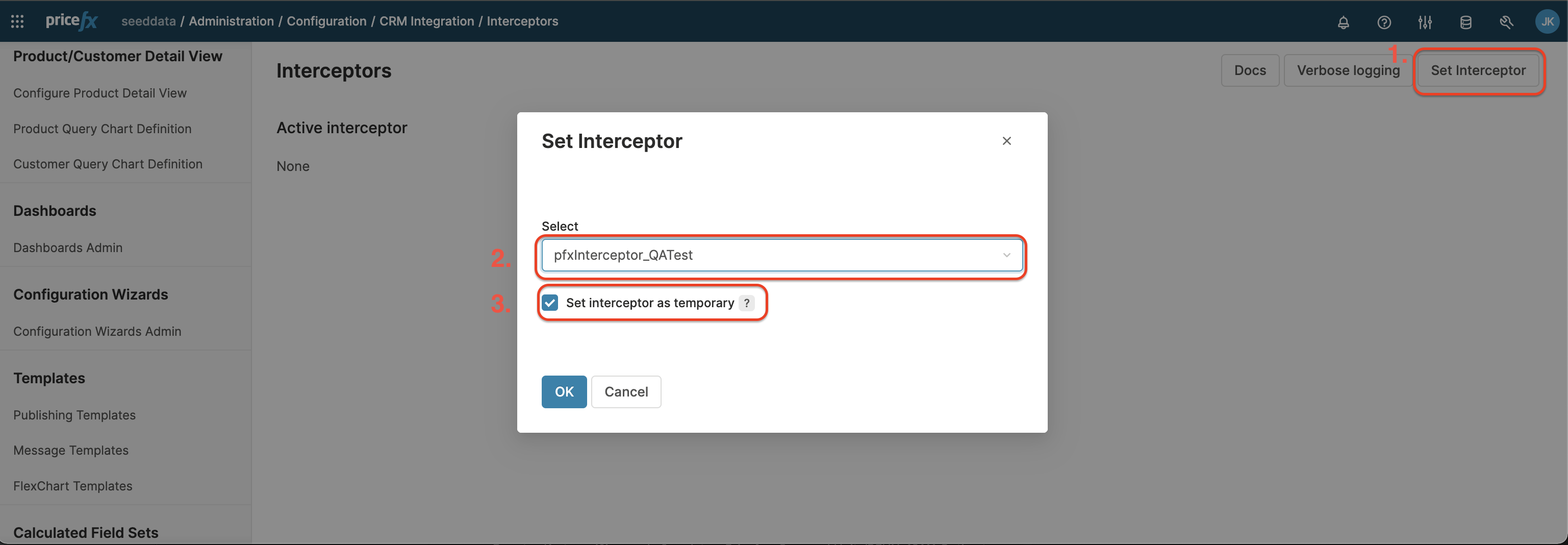
Task: Click the wrench tools icon
Action: [x=1506, y=22]
